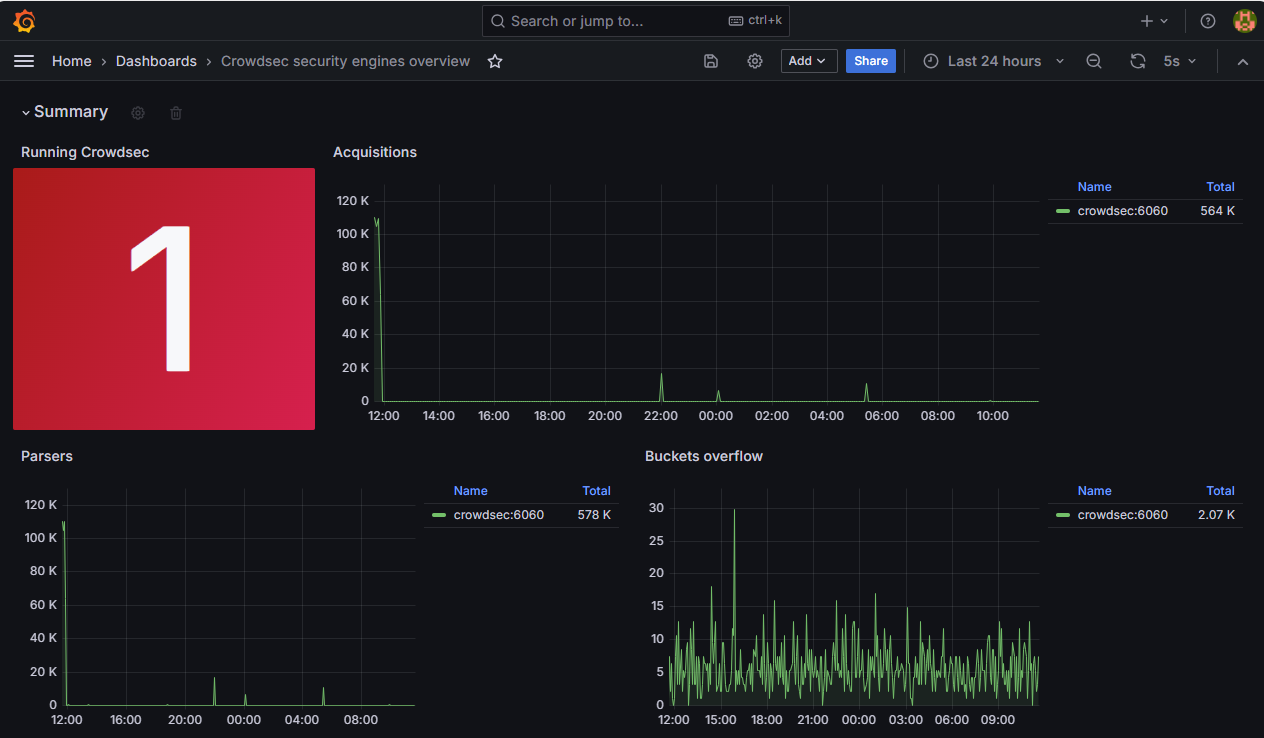Image resolution: width=1264 pixels, height=738 pixels.
Task: Share the dashboard
Action: click(x=870, y=61)
